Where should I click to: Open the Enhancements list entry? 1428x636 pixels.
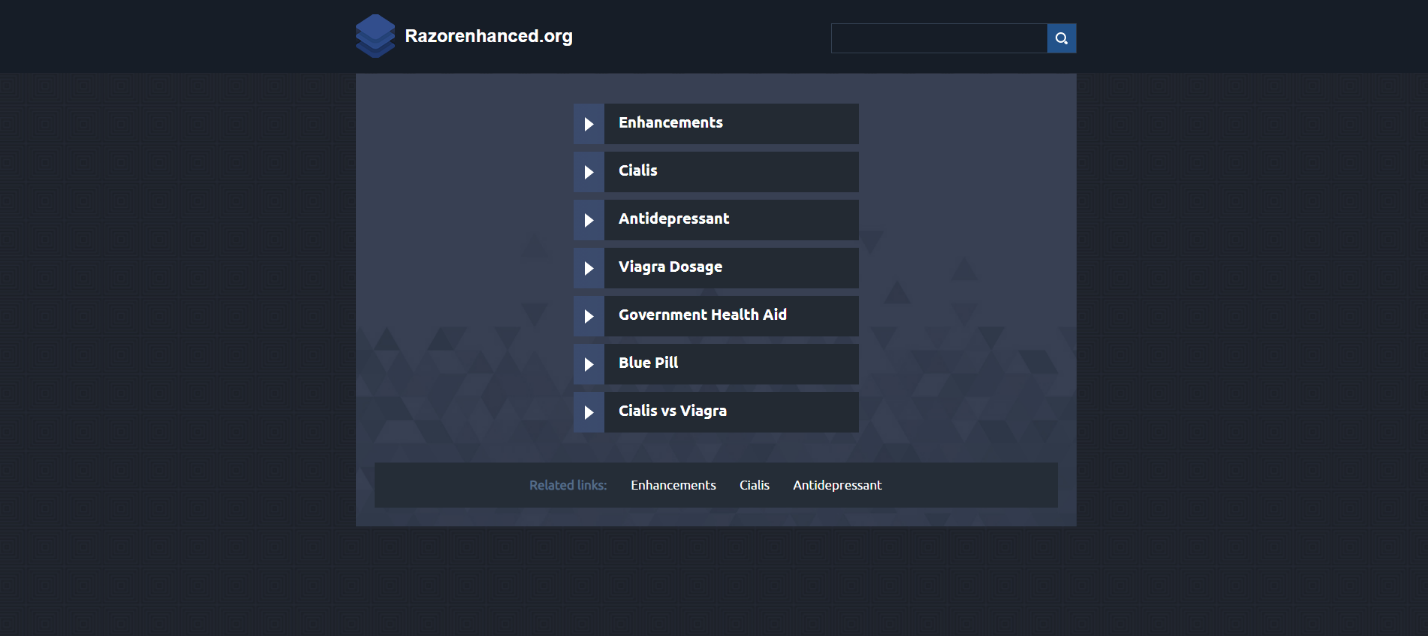670,123
